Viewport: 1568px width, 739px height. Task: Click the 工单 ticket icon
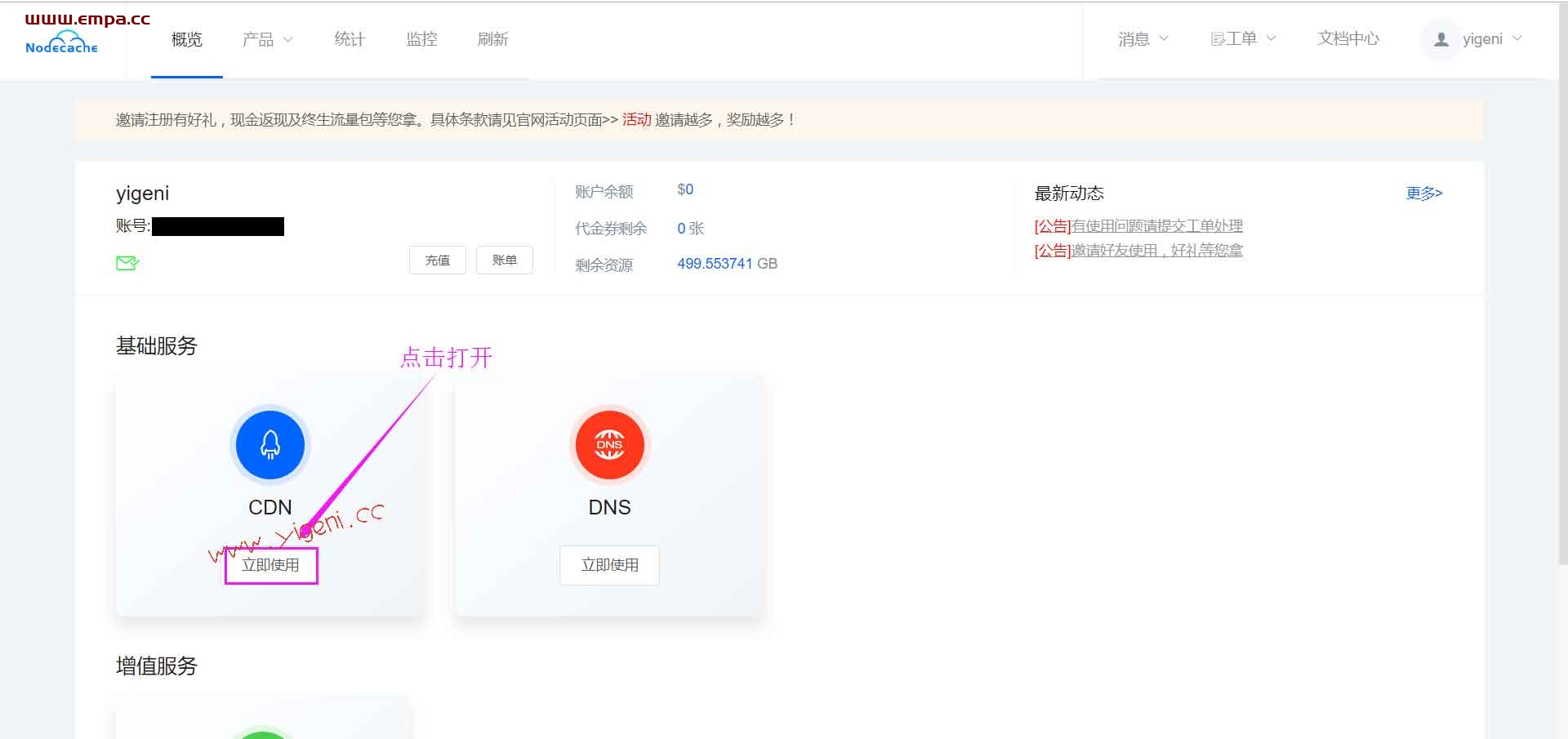pos(1218,39)
